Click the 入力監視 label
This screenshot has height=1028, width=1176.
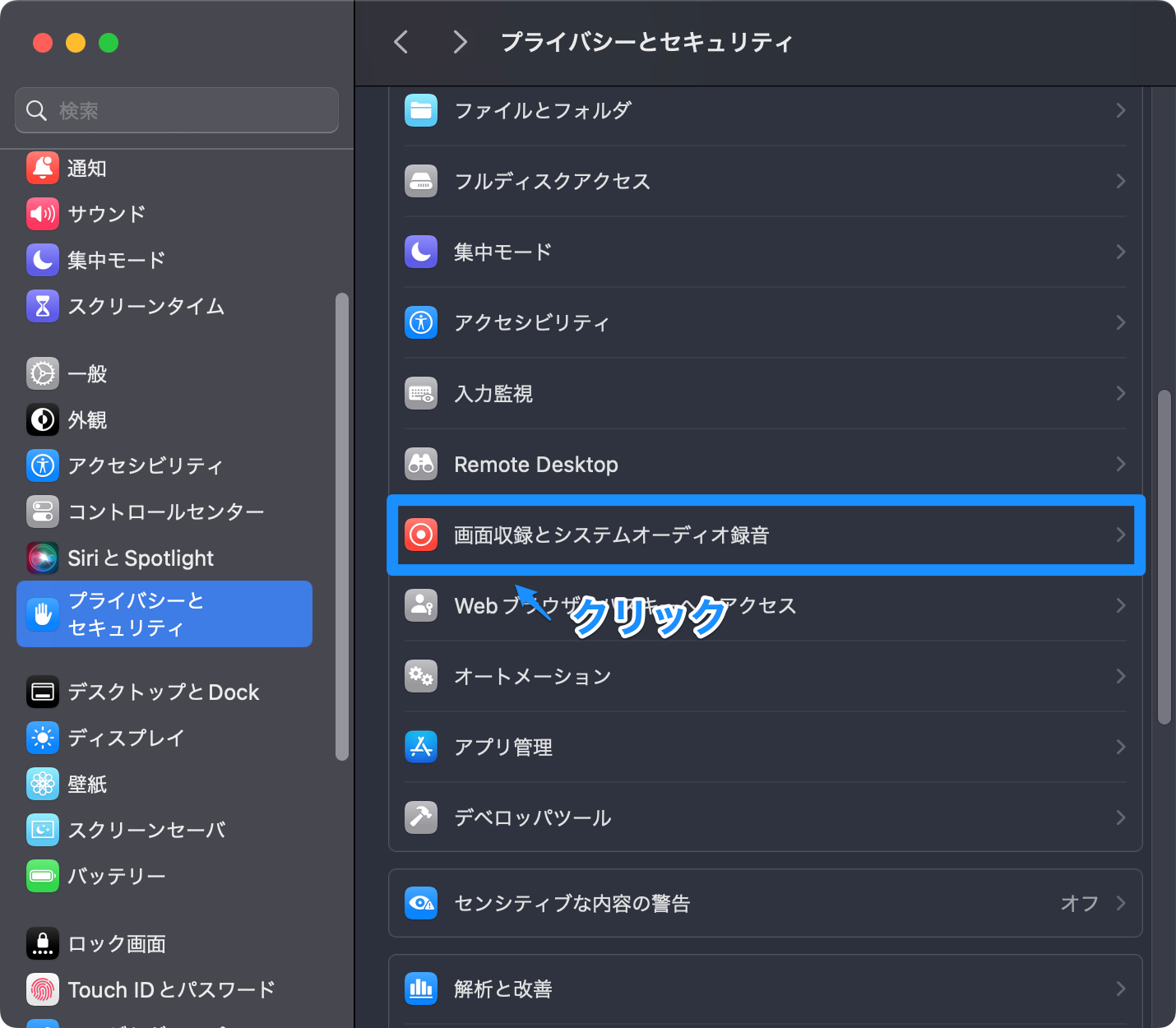(x=493, y=393)
